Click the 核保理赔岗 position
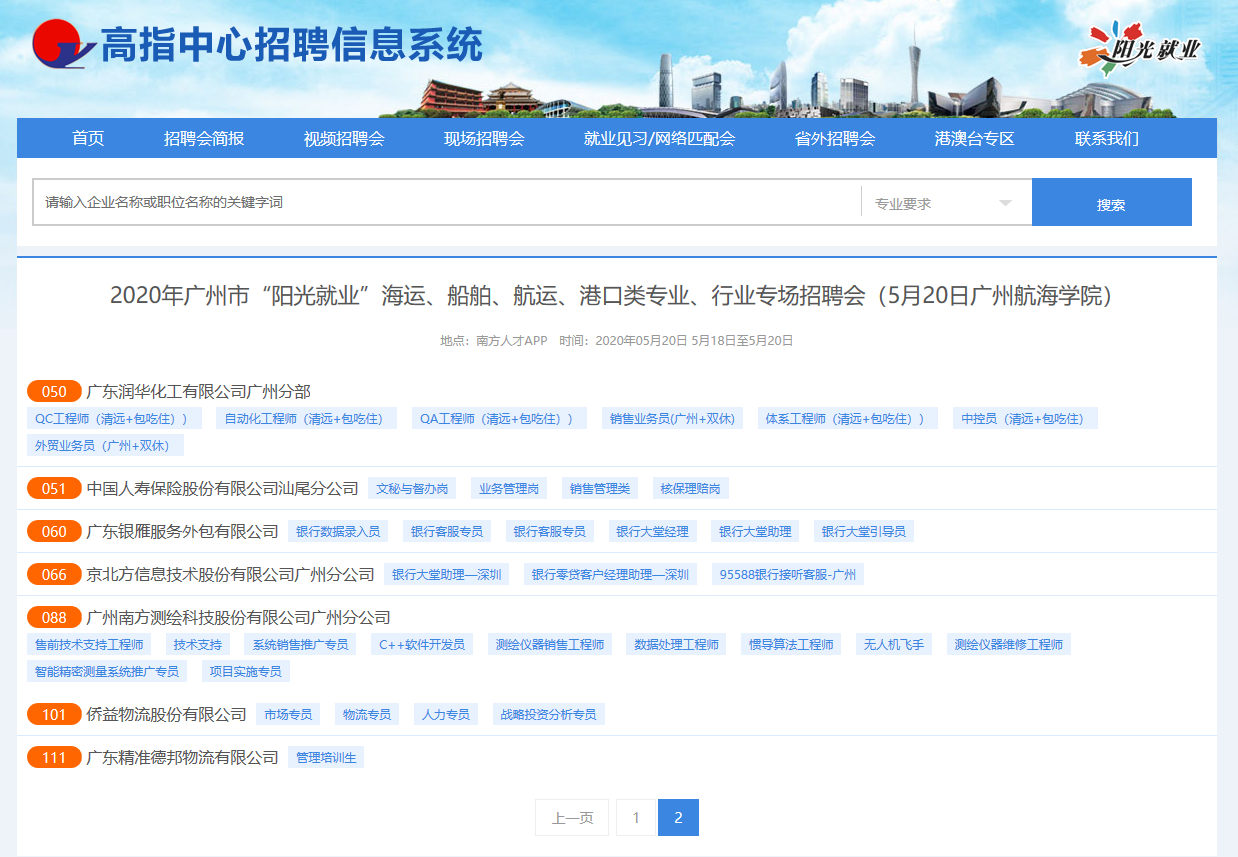The height and width of the screenshot is (857, 1238). [691, 488]
